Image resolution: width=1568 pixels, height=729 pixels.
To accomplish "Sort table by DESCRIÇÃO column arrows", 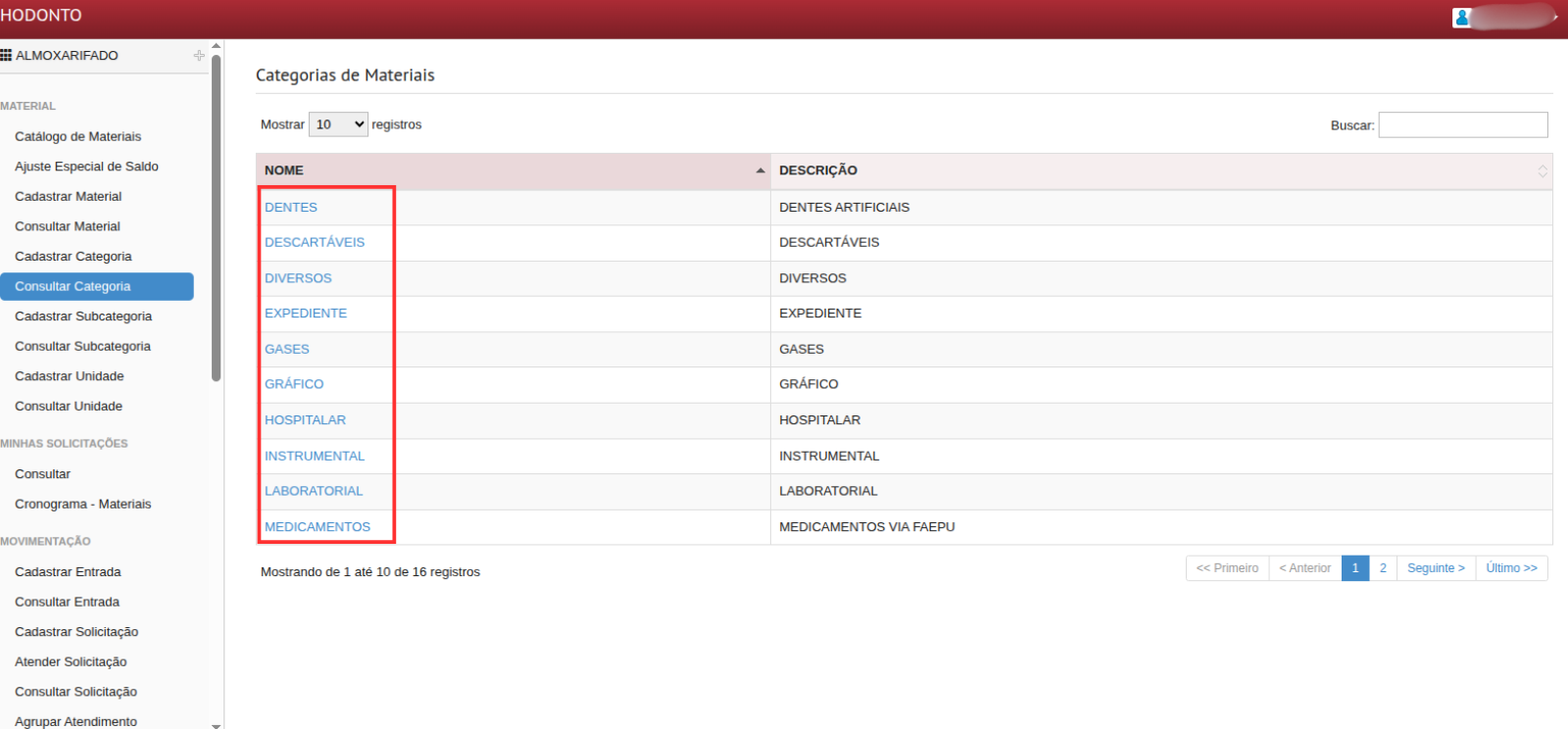I will (x=1542, y=171).
